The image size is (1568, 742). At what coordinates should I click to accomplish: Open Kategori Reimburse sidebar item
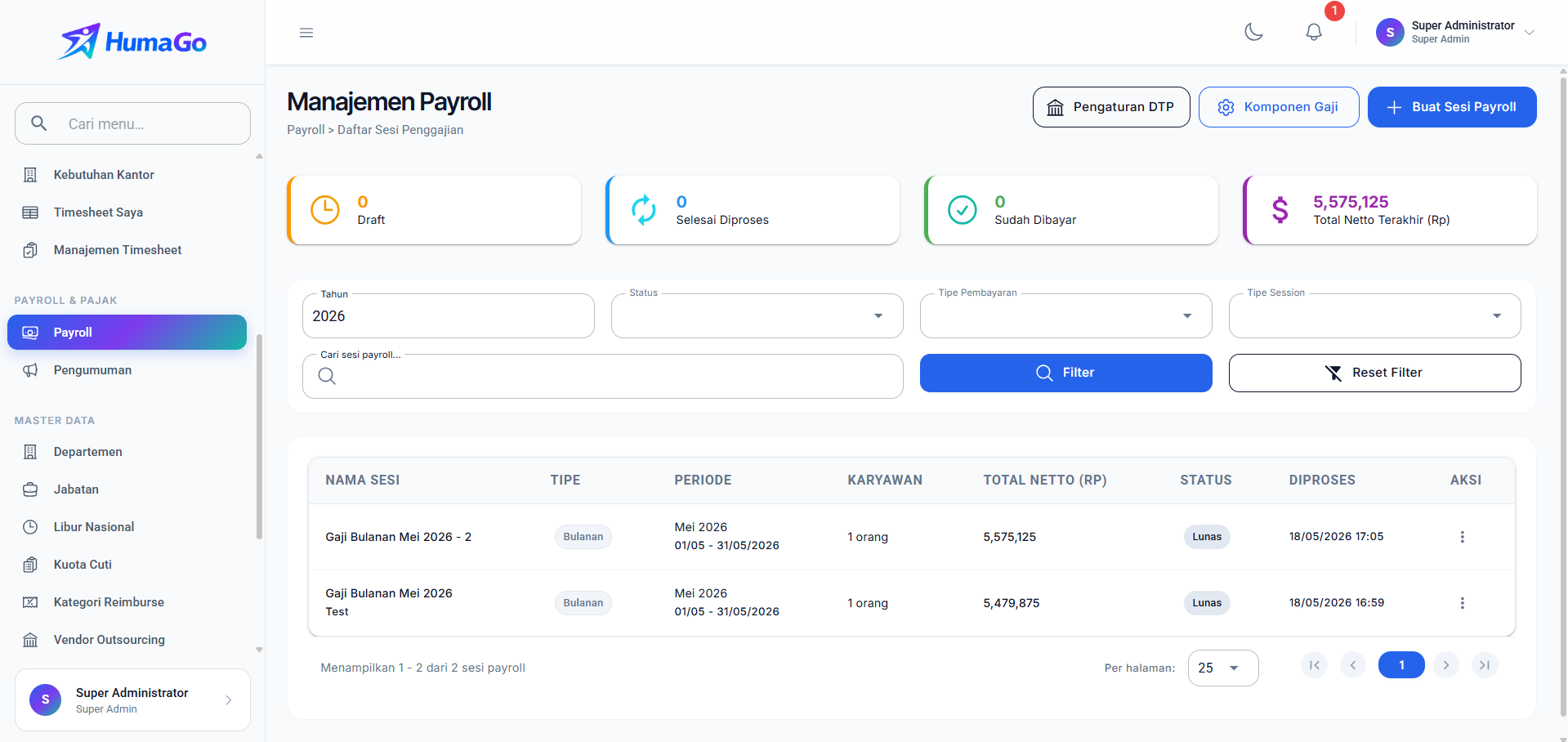[127, 602]
